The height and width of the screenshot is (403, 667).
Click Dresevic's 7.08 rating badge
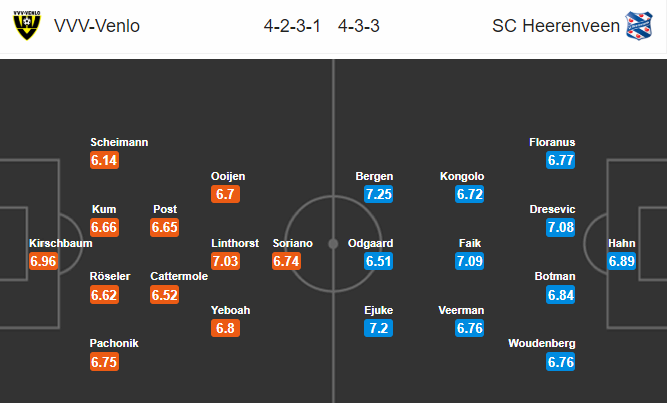tap(561, 227)
